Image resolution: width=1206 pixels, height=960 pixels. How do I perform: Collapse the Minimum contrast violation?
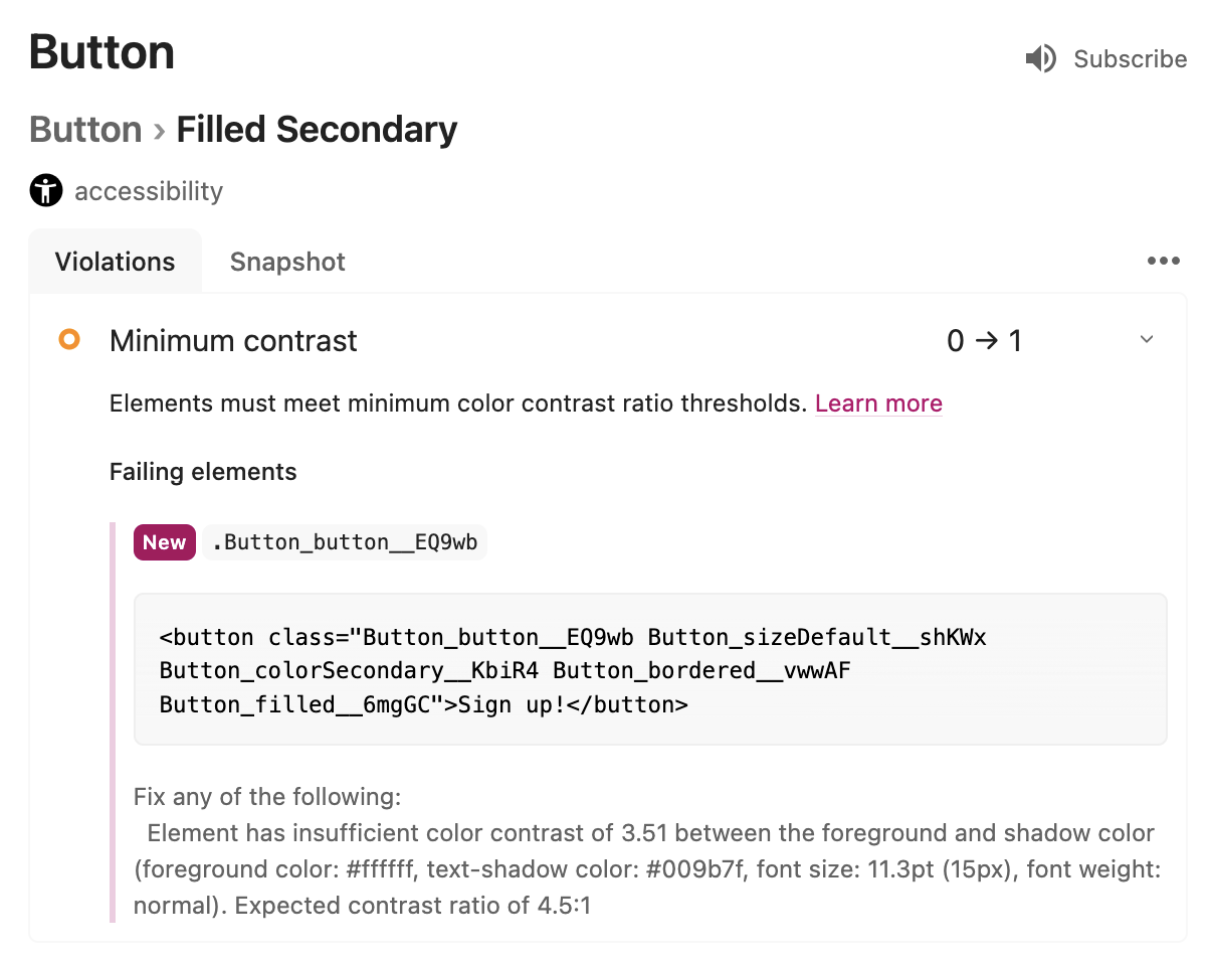(1144, 340)
